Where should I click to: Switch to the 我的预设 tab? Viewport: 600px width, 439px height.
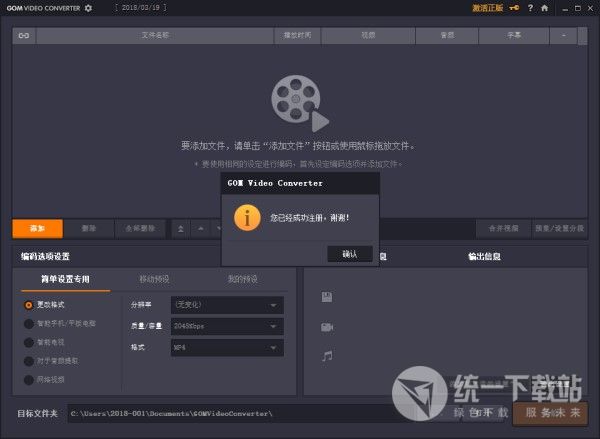pos(242,279)
